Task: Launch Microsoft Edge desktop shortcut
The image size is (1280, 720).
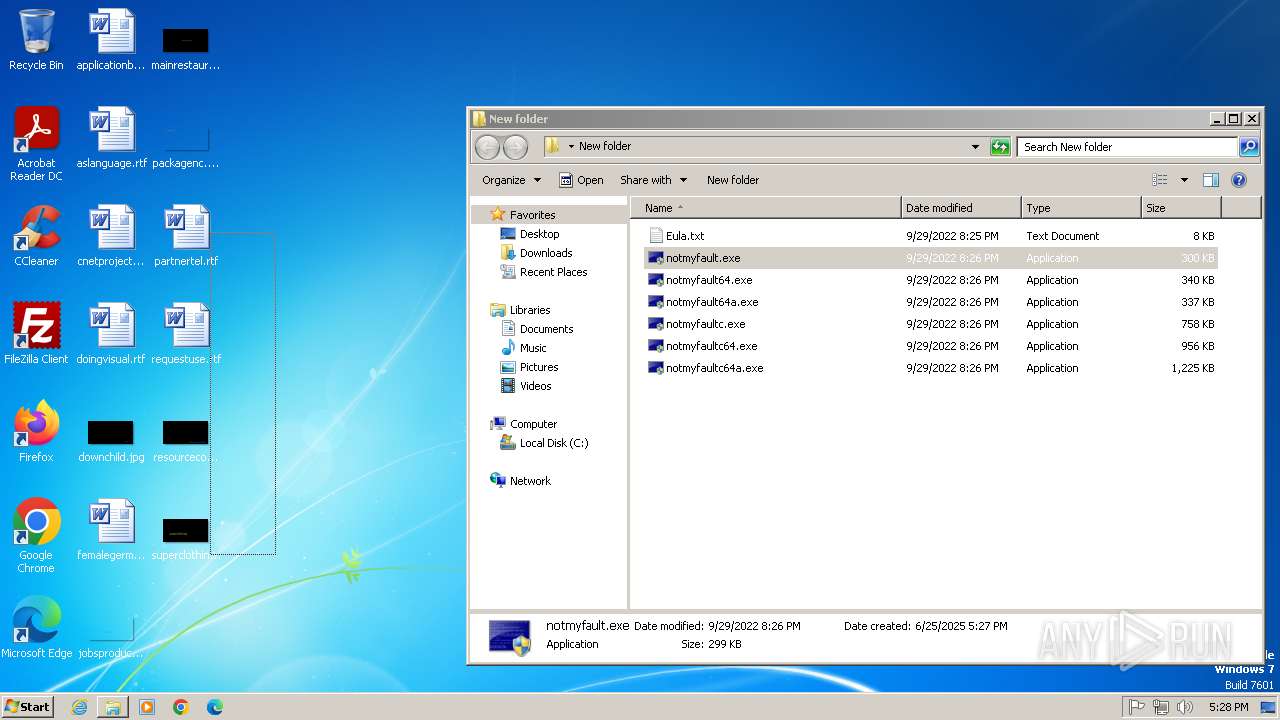Action: point(36,628)
